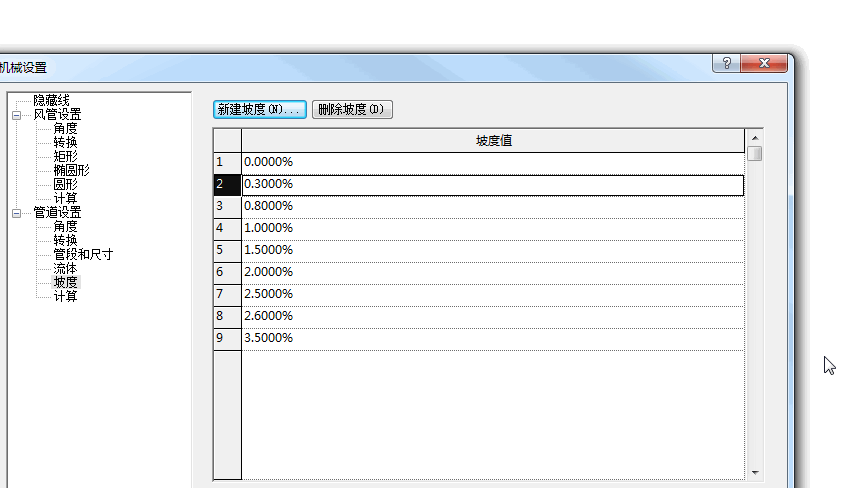Collapse the 风管设置 tree node
Image resolution: width=842 pixels, height=488 pixels.
(x=17, y=115)
